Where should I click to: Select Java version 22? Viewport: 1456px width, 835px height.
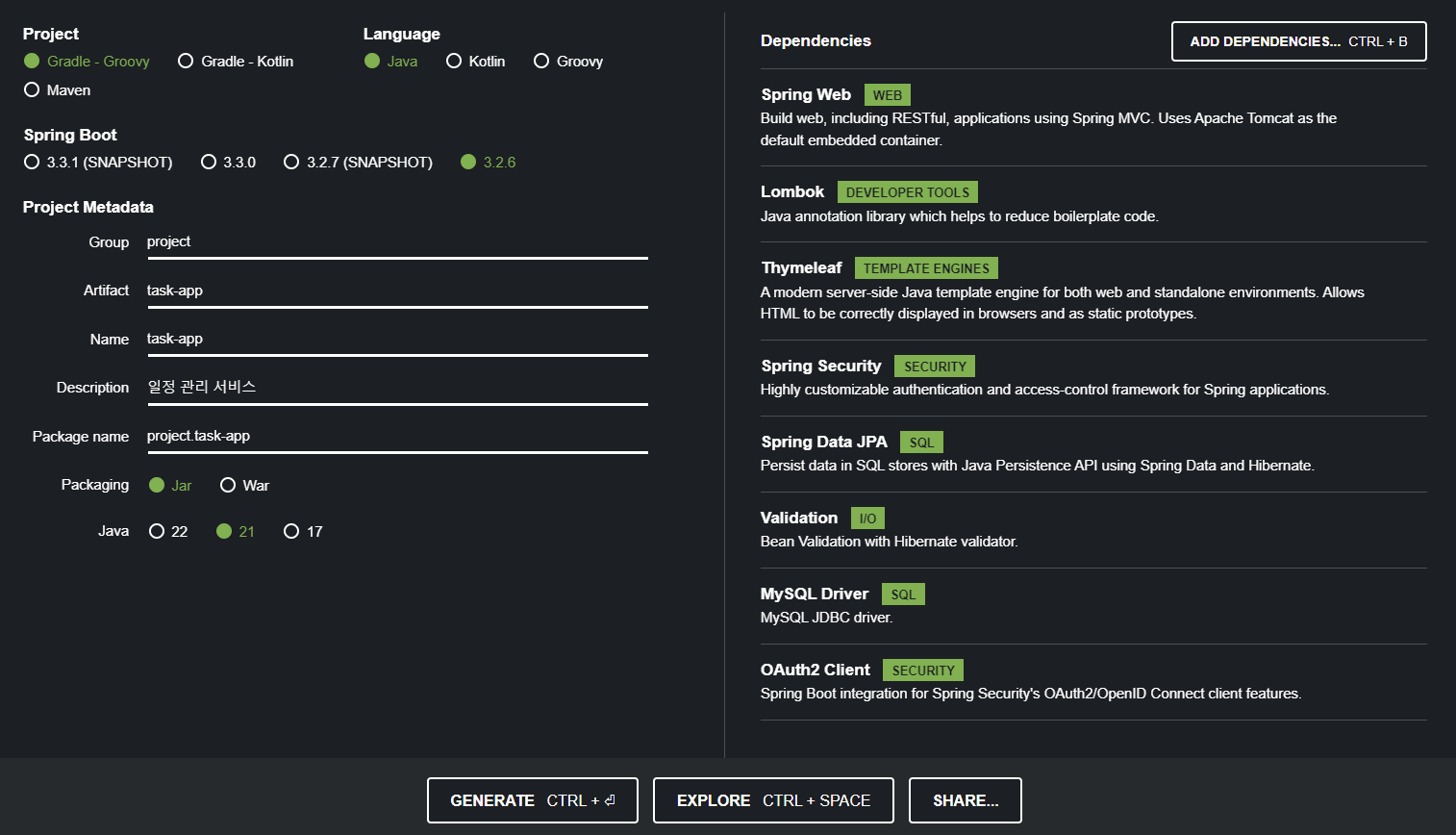coord(168,531)
